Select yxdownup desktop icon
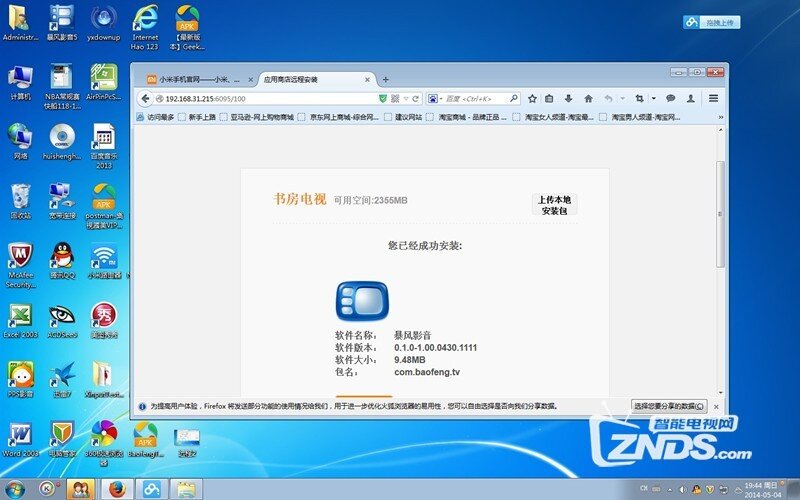The height and width of the screenshot is (500, 800). (x=104, y=23)
